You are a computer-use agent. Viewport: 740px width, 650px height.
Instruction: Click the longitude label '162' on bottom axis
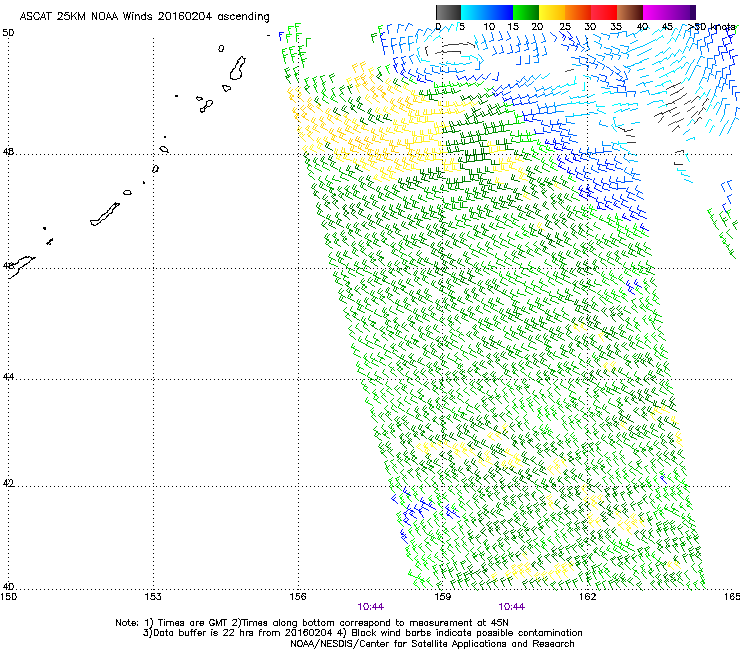coord(587,597)
